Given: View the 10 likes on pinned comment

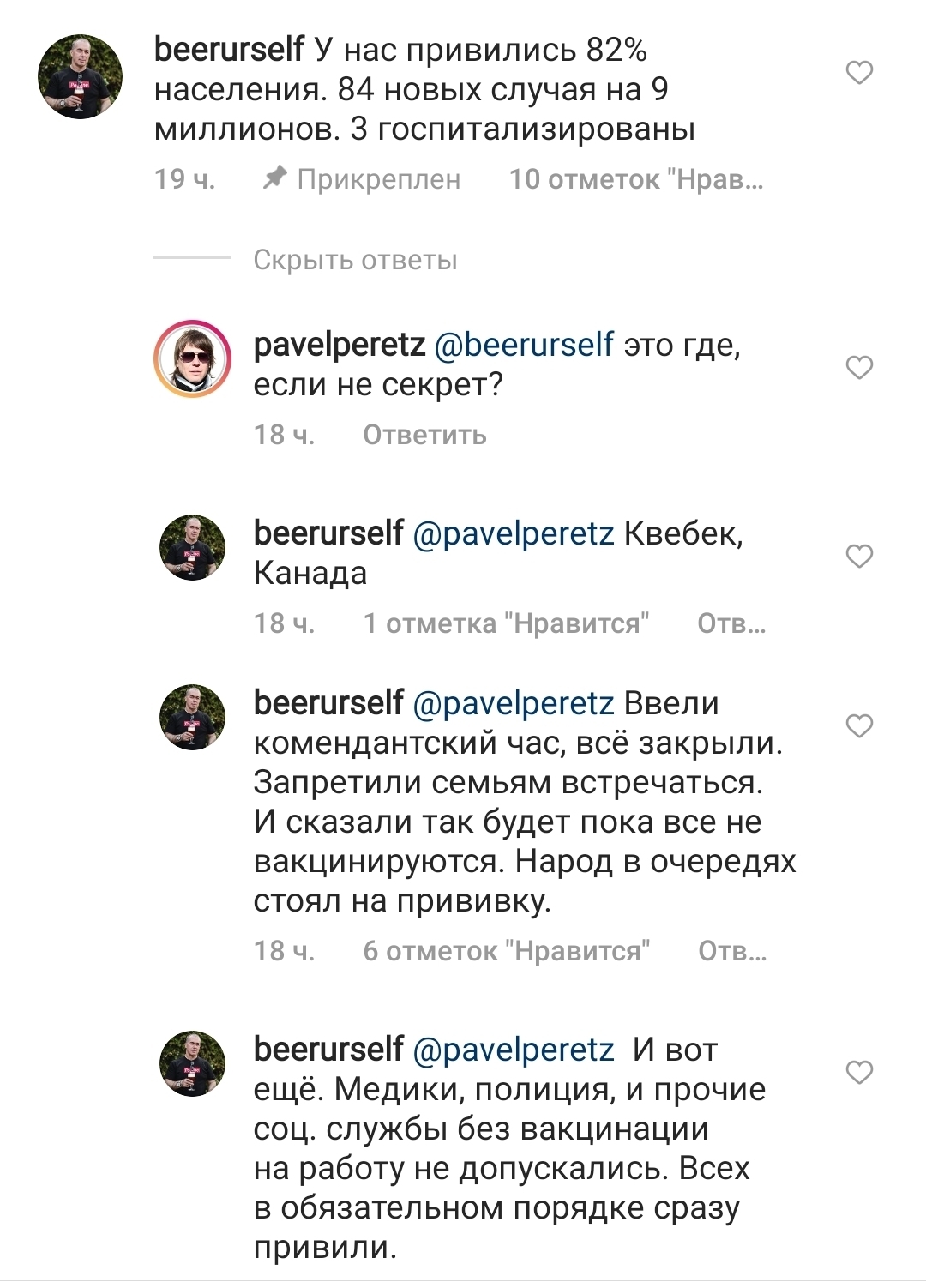Looking at the screenshot, I should [x=635, y=179].
